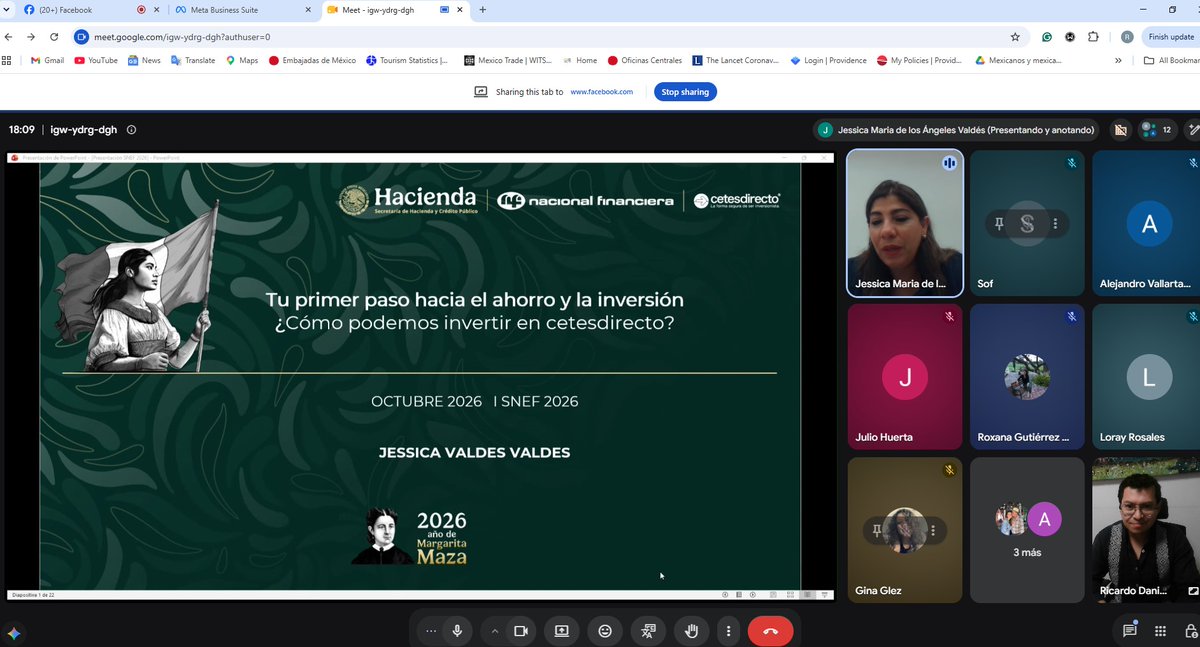Open the All Bookmarks folder
Image resolution: width=1200 pixels, height=647 pixels.
pyautogui.click(x=1171, y=60)
